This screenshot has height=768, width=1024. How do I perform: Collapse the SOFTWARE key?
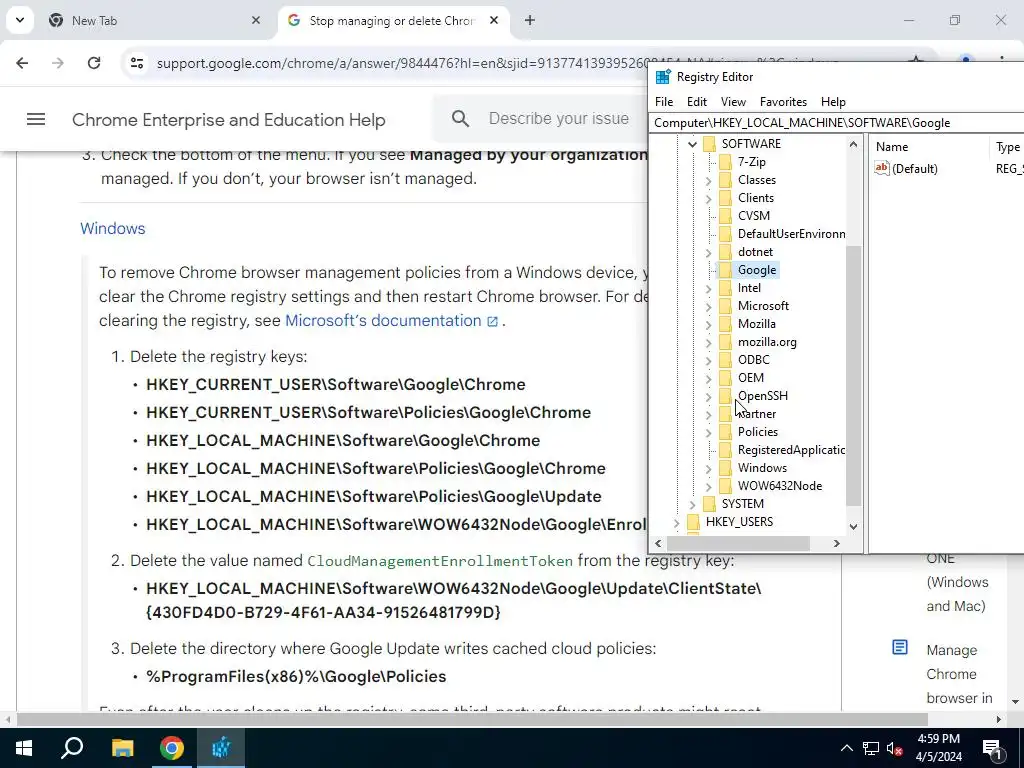pyautogui.click(x=692, y=144)
